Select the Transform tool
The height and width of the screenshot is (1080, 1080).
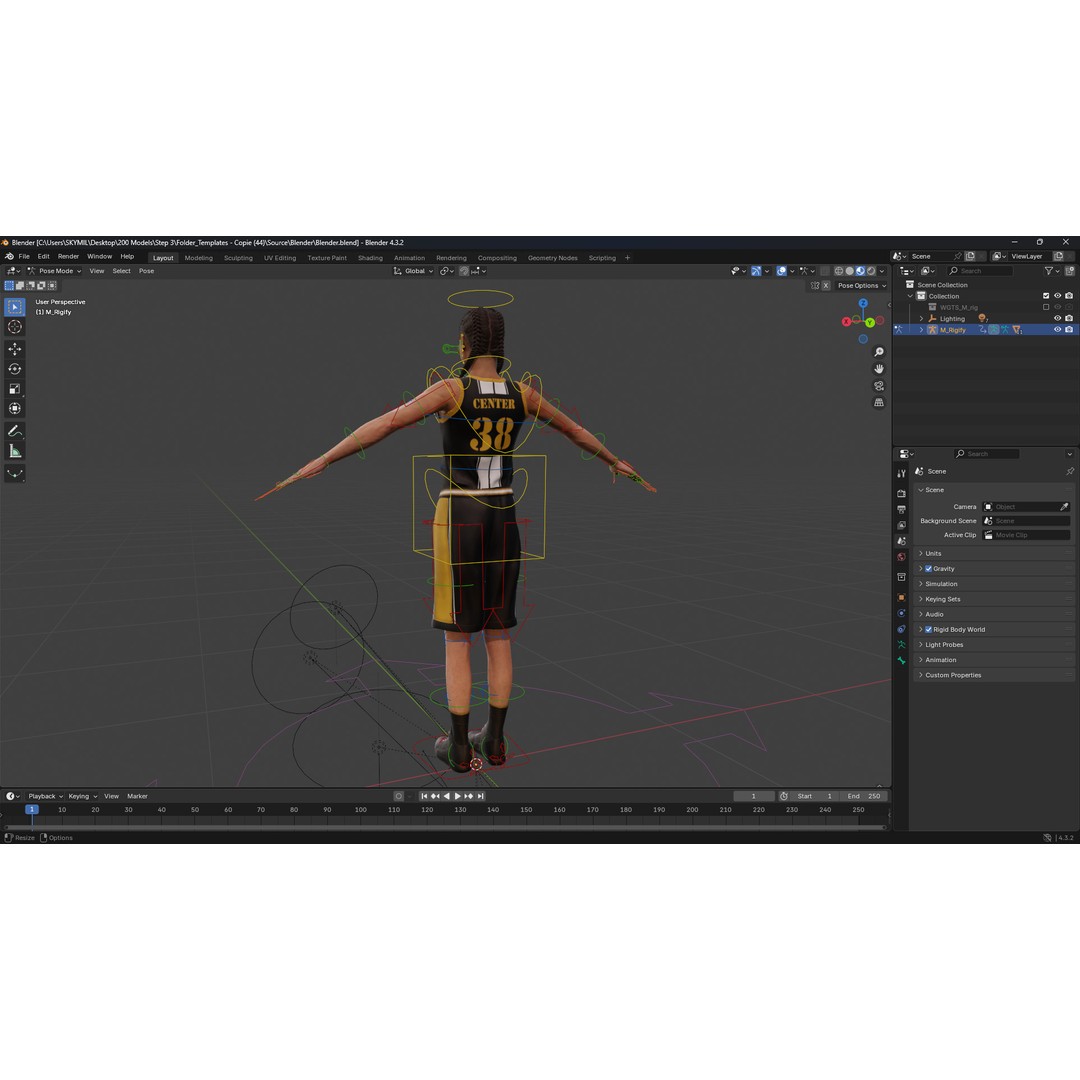[x=14, y=408]
